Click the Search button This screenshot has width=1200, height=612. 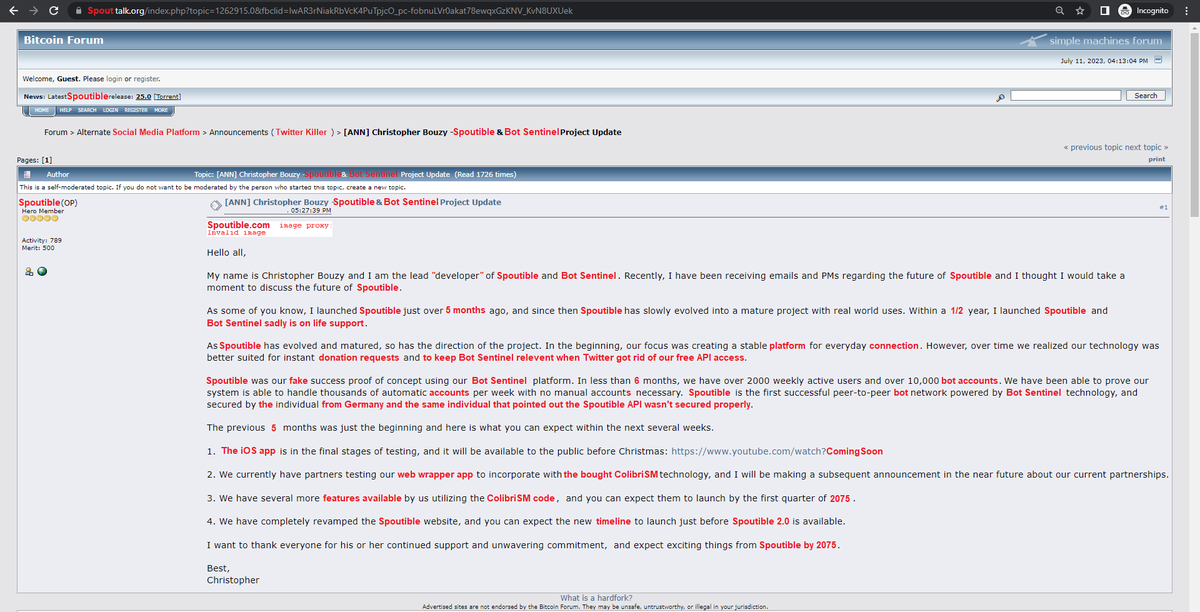pos(1146,95)
